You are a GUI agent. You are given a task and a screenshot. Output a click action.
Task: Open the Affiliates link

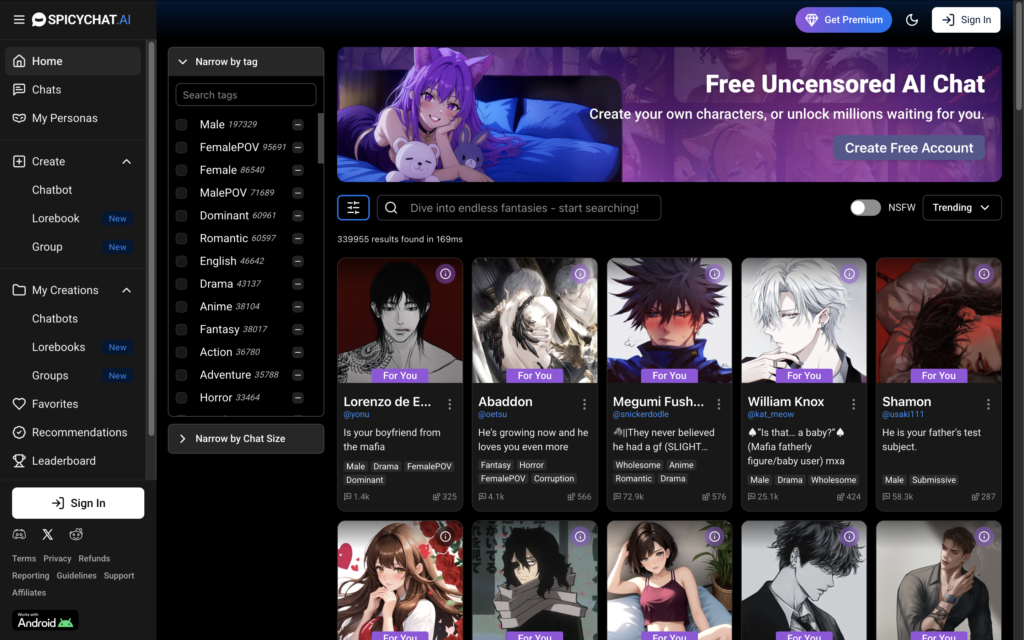(x=29, y=592)
